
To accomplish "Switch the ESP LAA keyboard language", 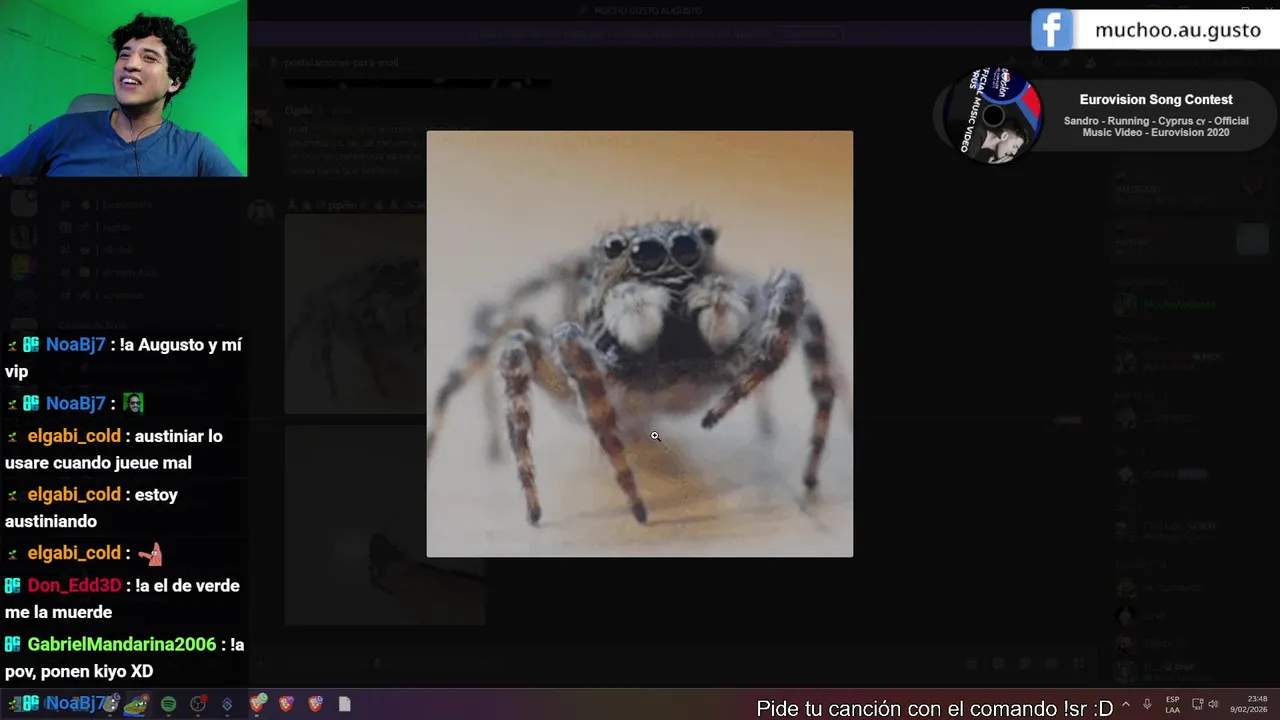I will point(1172,704).
